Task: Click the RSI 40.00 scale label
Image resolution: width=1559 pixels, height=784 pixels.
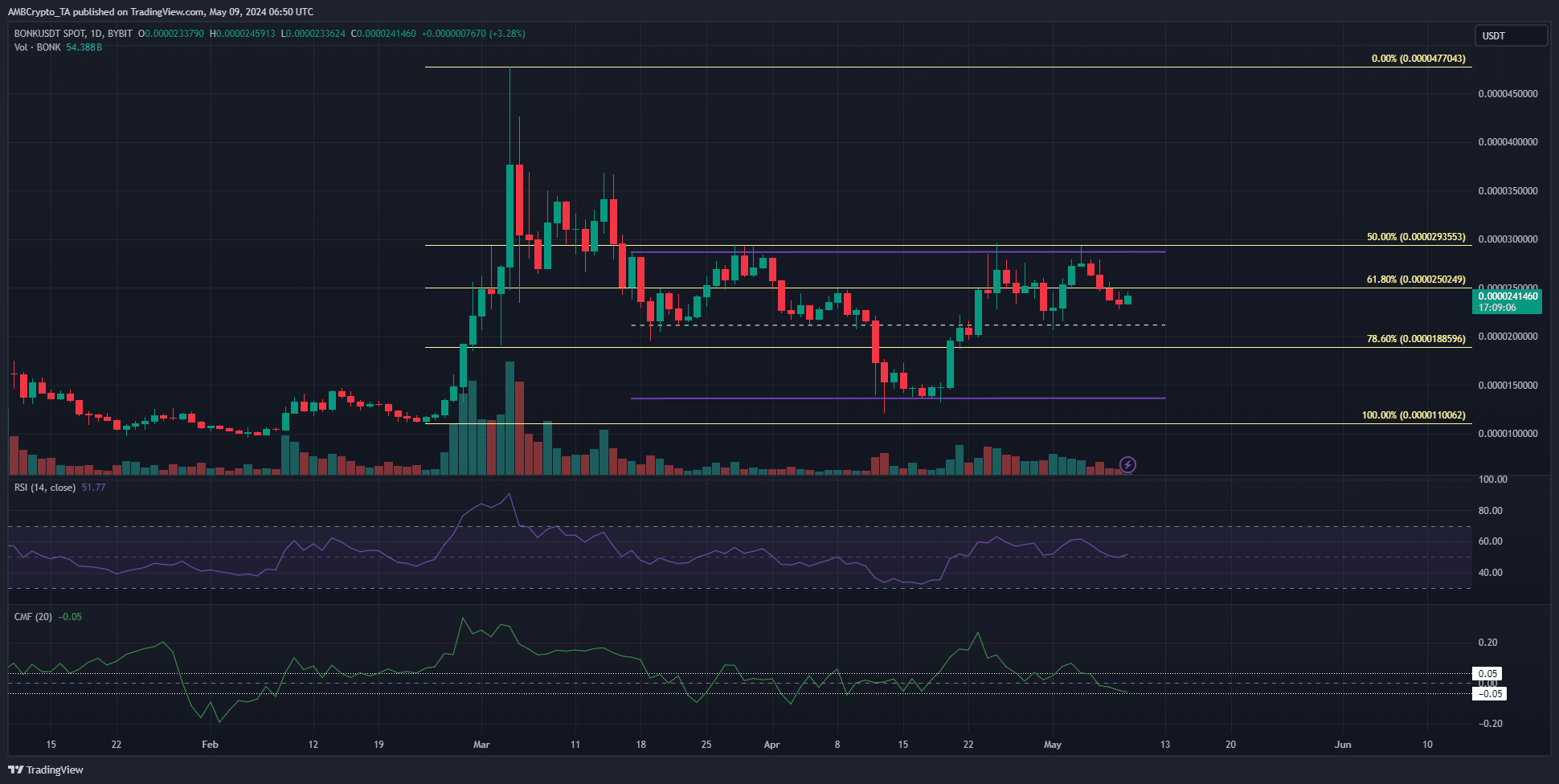Action: click(x=1491, y=573)
